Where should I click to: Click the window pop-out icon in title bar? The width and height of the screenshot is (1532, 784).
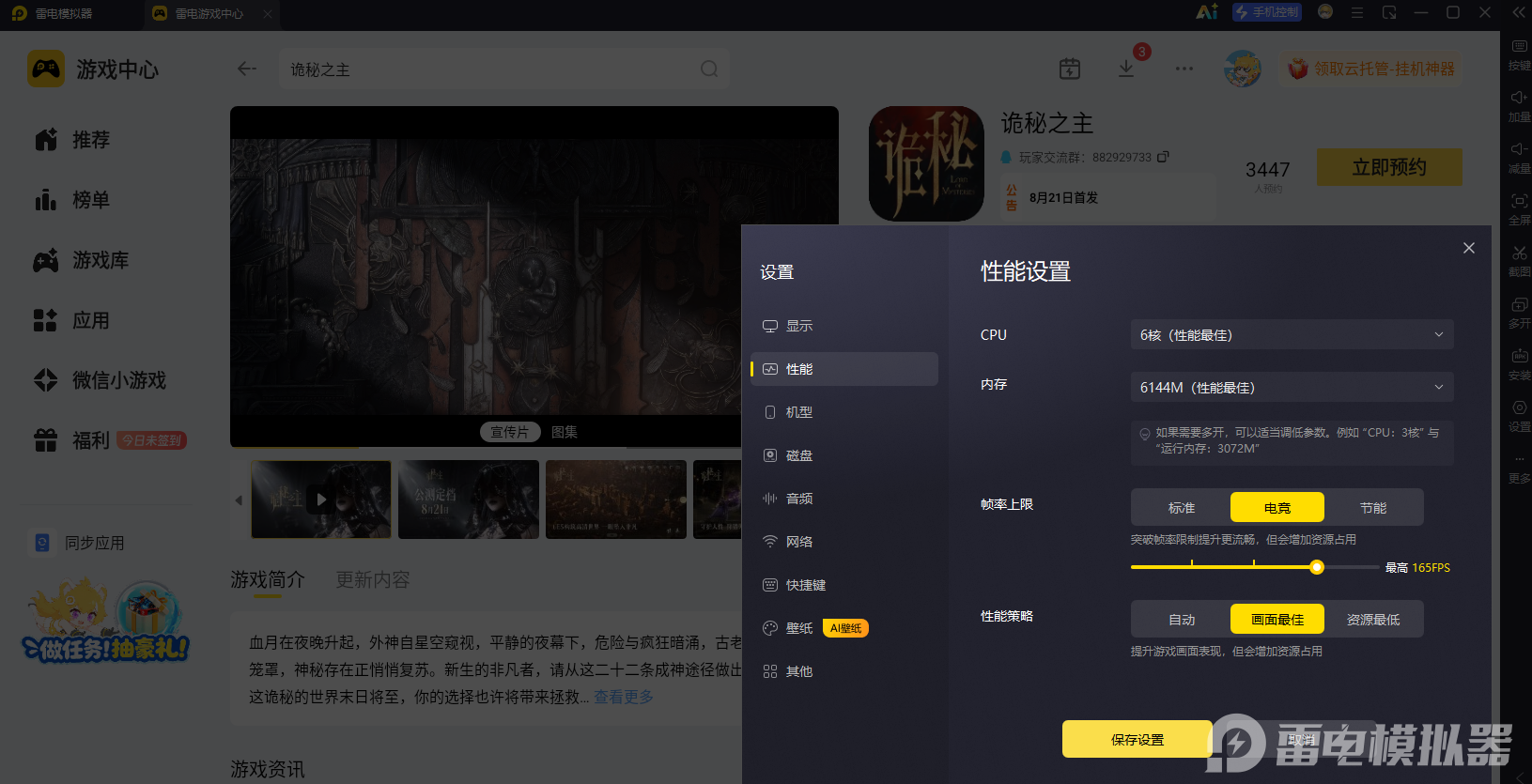coord(1389,13)
